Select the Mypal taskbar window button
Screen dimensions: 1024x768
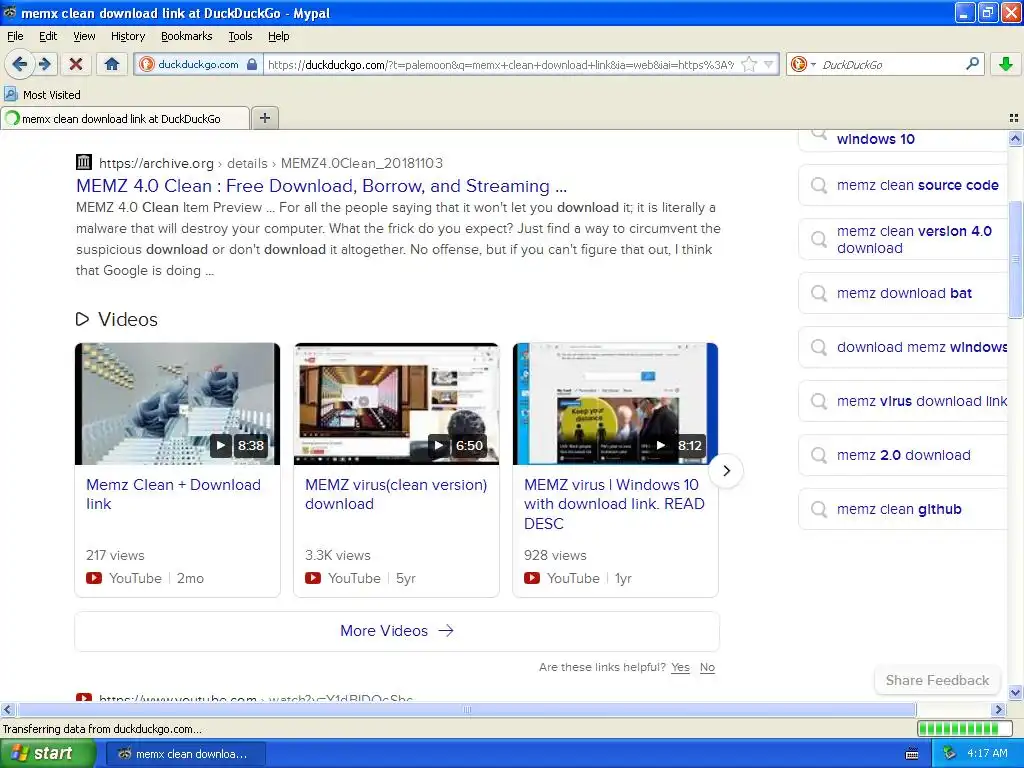186,754
